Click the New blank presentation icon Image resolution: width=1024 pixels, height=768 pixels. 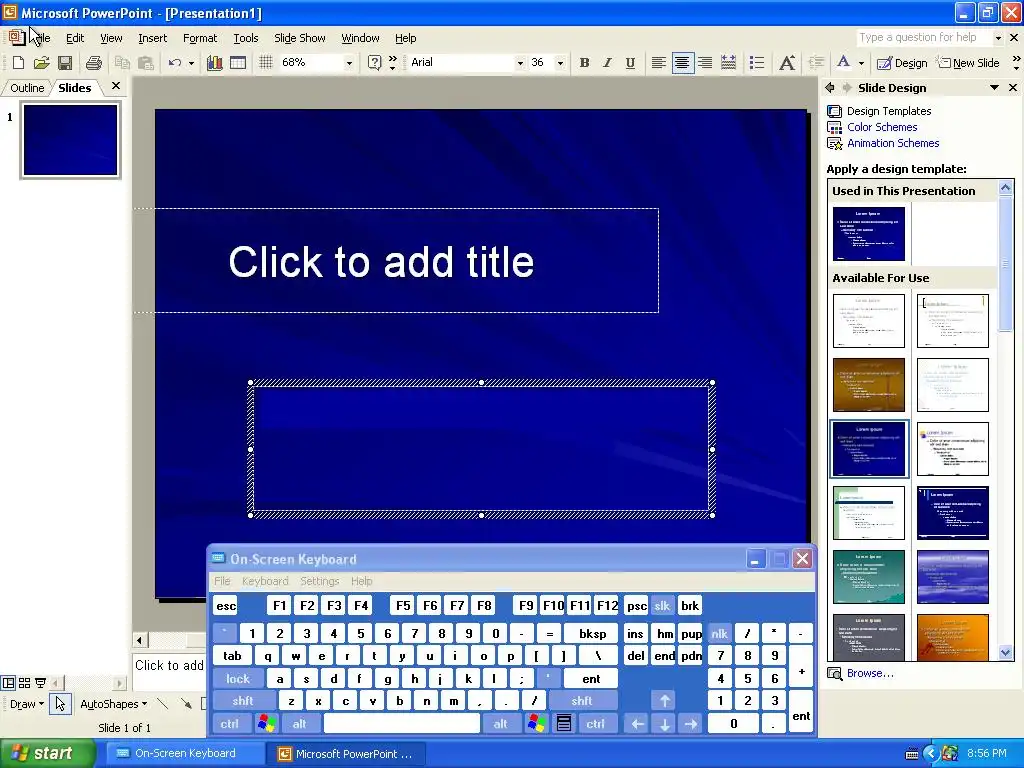coord(18,63)
